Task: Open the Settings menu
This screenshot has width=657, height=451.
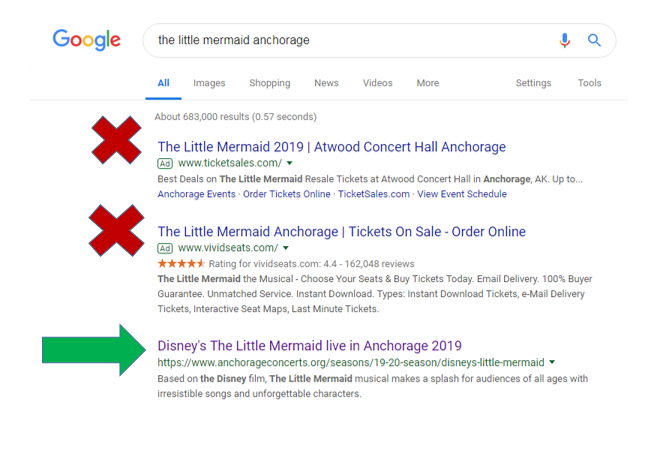Action: pyautogui.click(x=533, y=83)
